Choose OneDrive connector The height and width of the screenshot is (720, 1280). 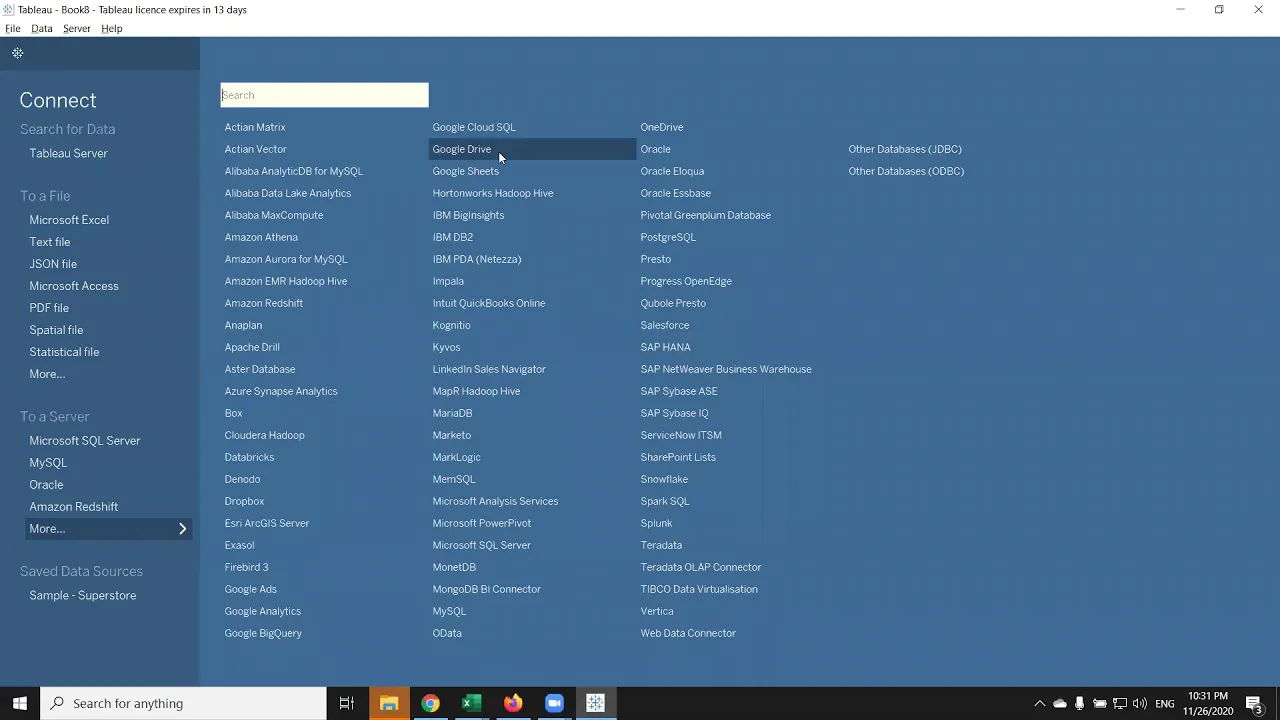coord(662,127)
